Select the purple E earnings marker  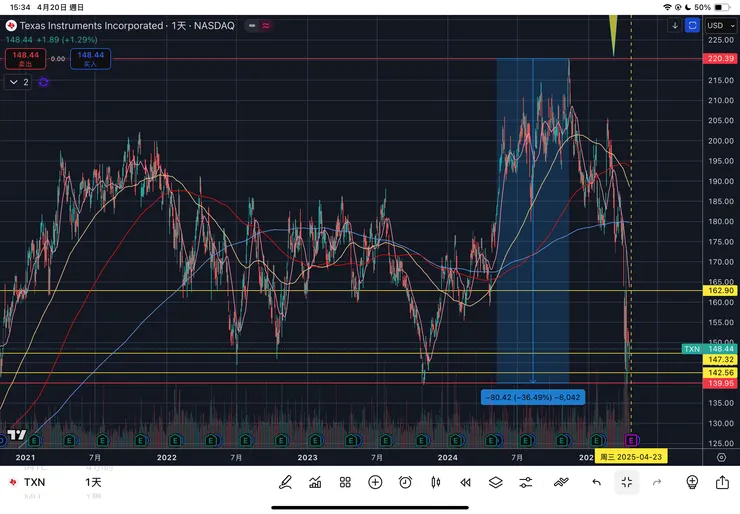(x=631, y=440)
